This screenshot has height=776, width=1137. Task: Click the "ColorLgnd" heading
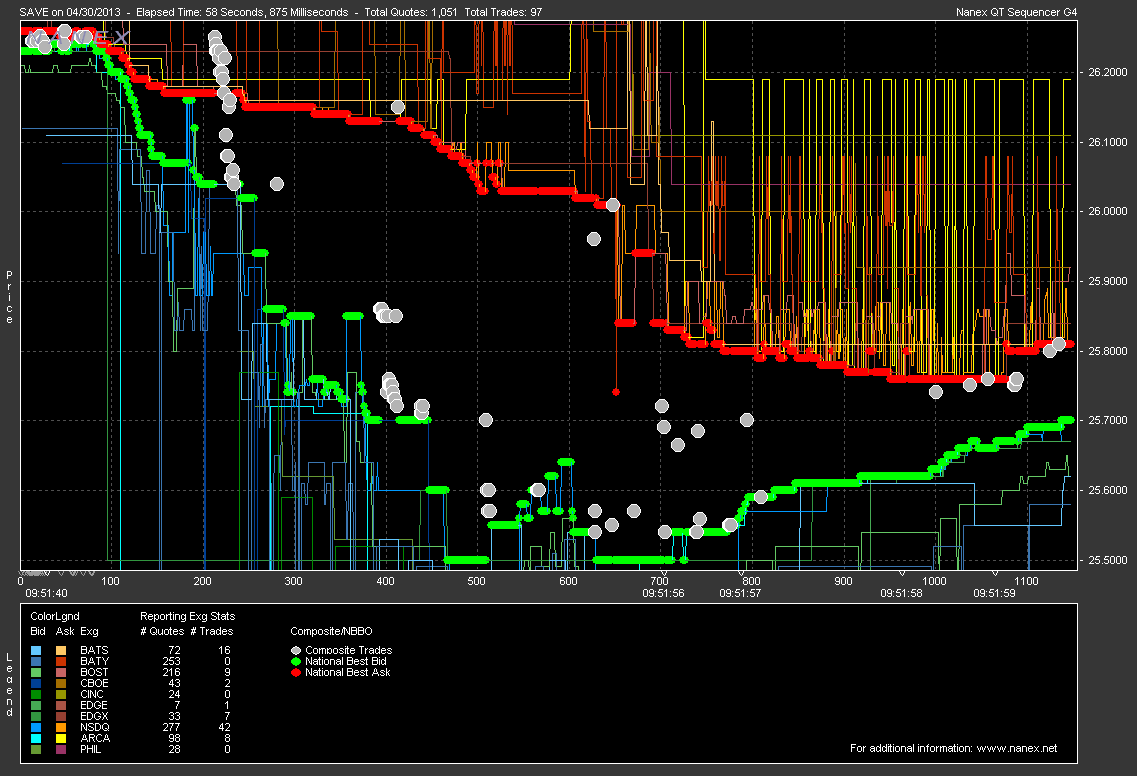pos(55,616)
